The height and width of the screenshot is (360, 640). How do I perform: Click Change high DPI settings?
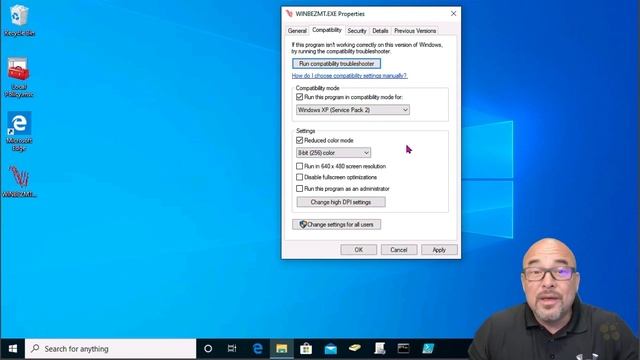point(341,202)
